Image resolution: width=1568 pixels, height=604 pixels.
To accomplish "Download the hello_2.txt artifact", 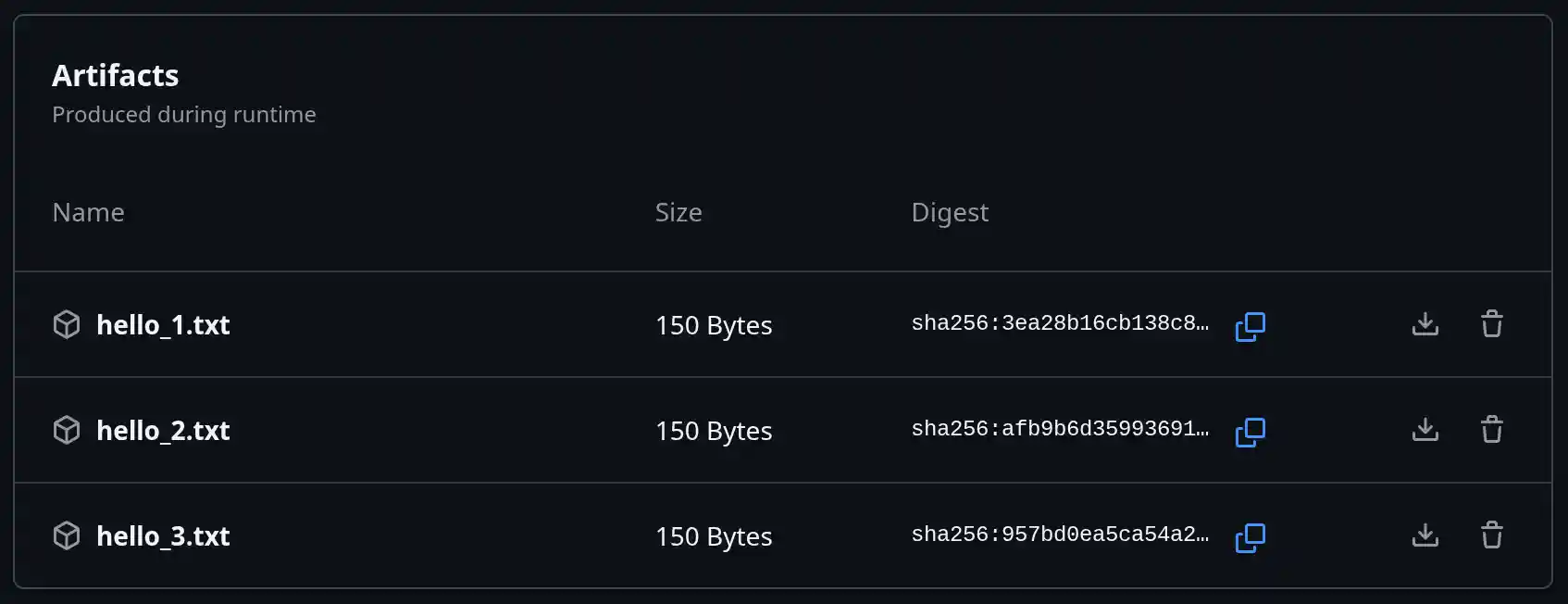I will tap(1425, 430).
